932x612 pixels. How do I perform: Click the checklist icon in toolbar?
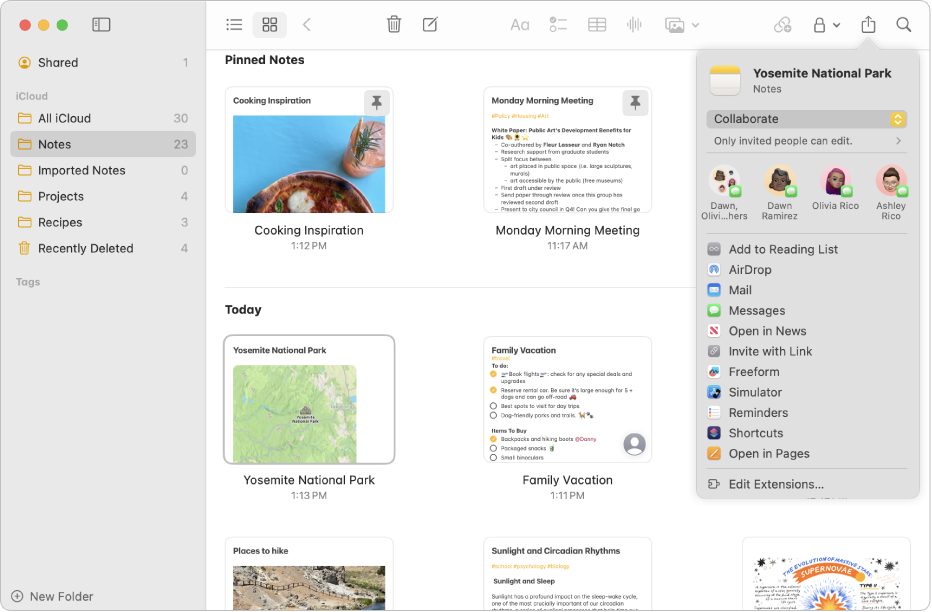(x=558, y=25)
